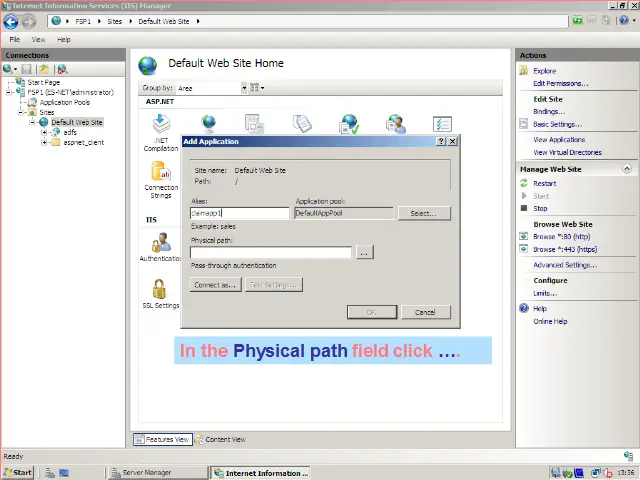Image resolution: width=640 pixels, height=480 pixels.
Task: Click the green refresh icon beside address bar
Action: point(577,20)
